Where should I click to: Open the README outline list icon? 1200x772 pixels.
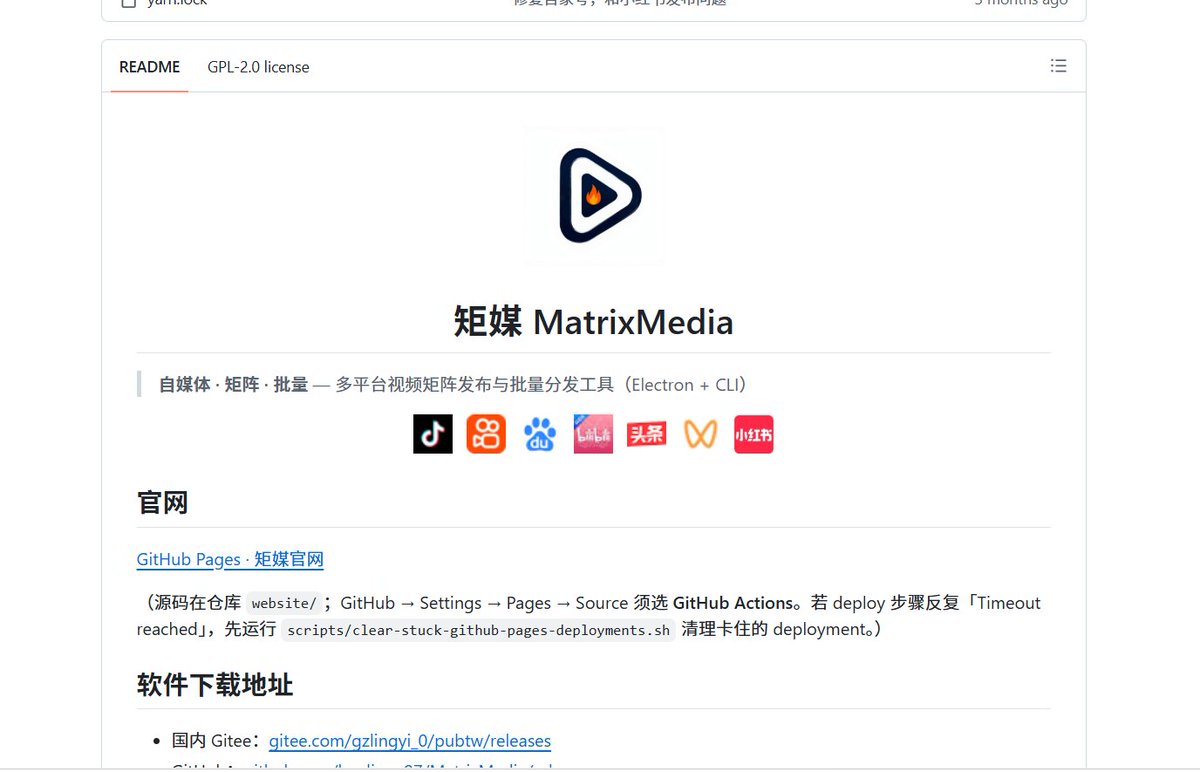click(1058, 66)
